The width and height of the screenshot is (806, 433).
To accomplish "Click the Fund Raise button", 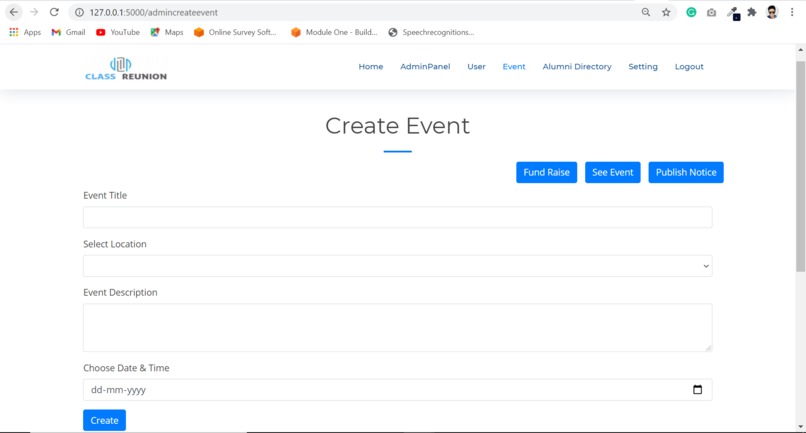I will point(546,172).
